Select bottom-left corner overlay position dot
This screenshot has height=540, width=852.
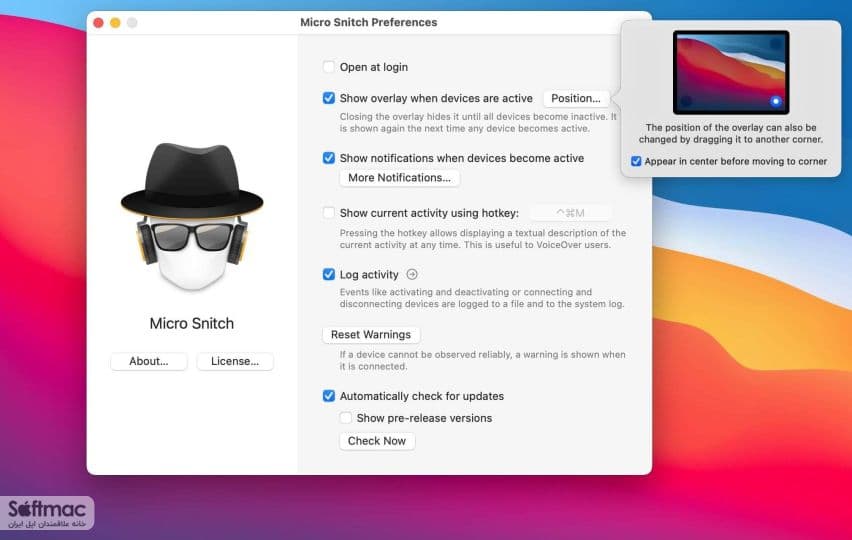click(x=687, y=101)
